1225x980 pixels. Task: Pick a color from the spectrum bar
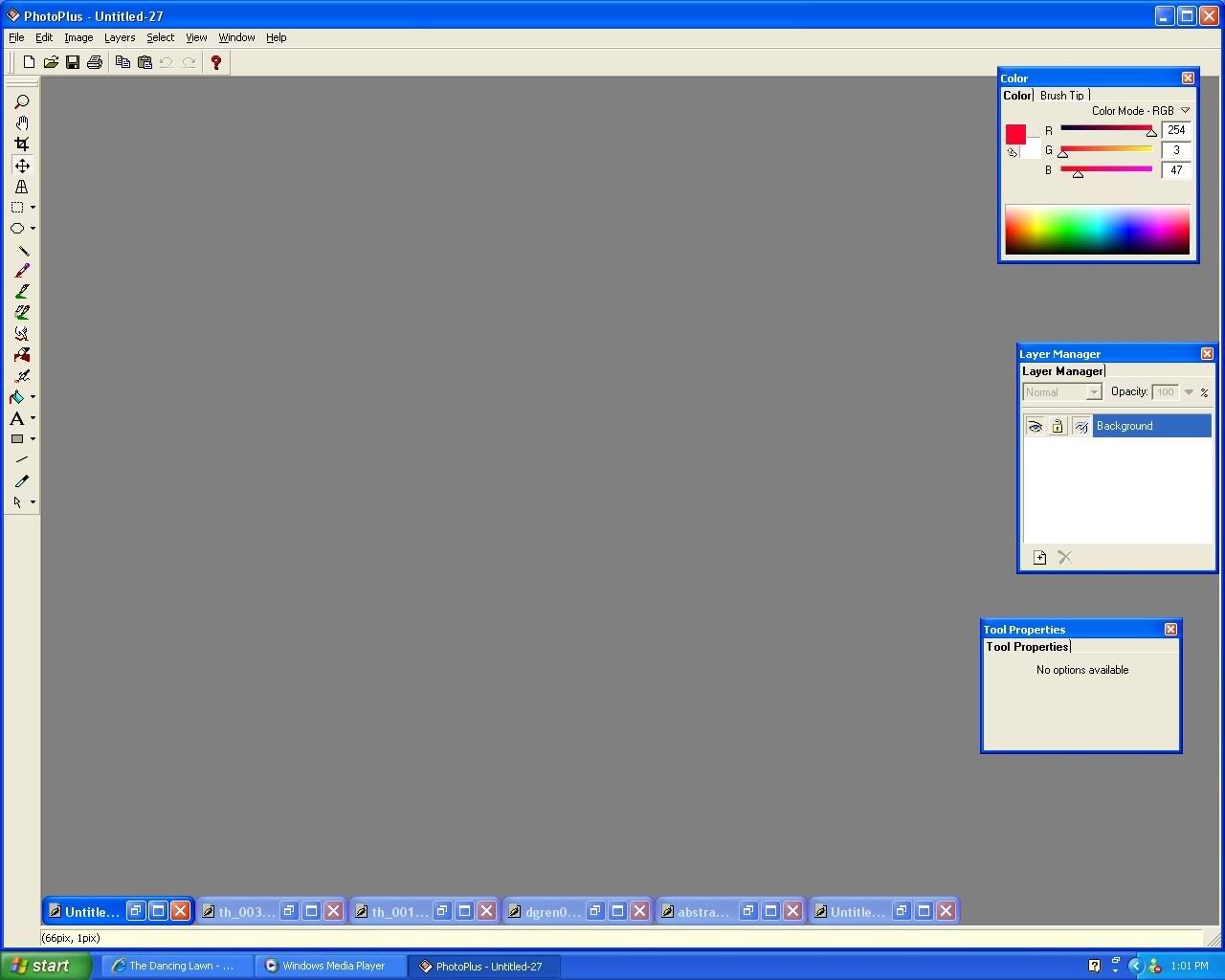coord(1097,230)
